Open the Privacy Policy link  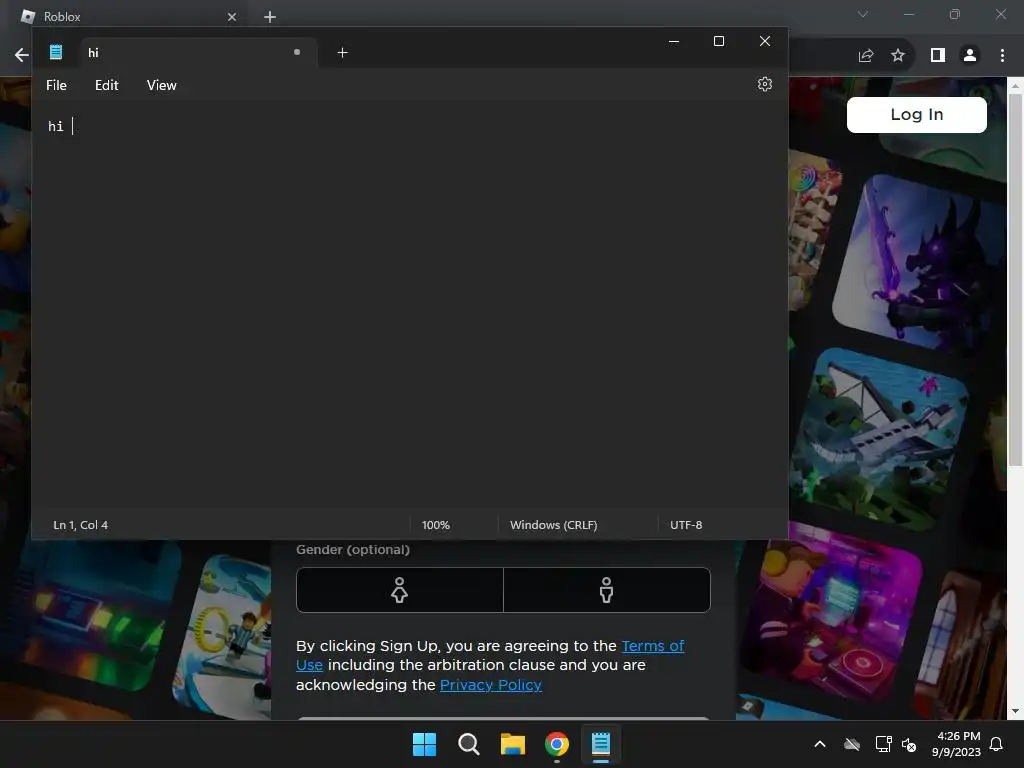point(490,685)
